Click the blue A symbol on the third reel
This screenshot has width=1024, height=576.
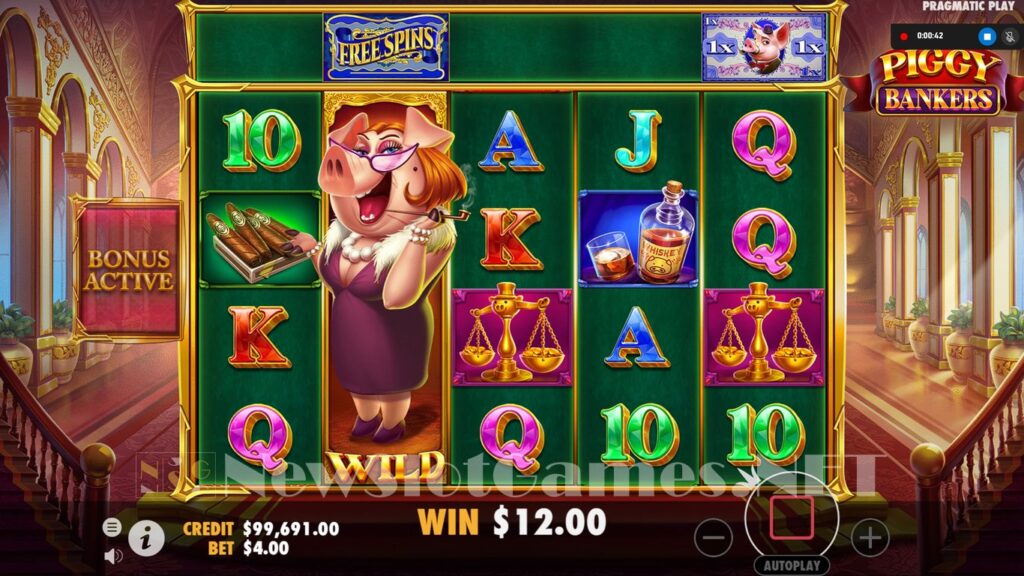click(511, 140)
